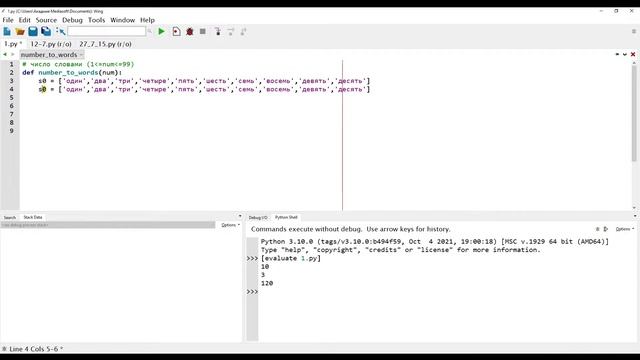Screen dimensions: 640x360
Task: Open the bottom-right panel tab menu arrow
Action: (x=635, y=216)
